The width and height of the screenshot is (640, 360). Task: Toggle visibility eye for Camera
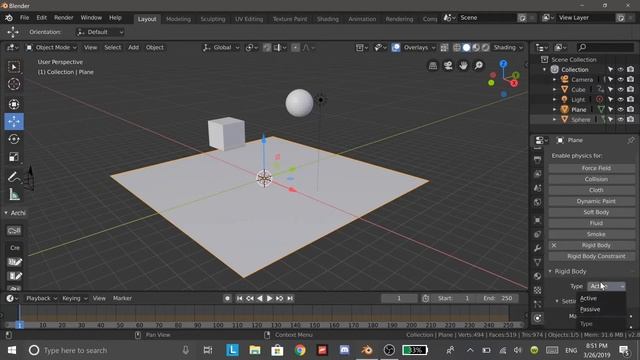[x=620, y=79]
